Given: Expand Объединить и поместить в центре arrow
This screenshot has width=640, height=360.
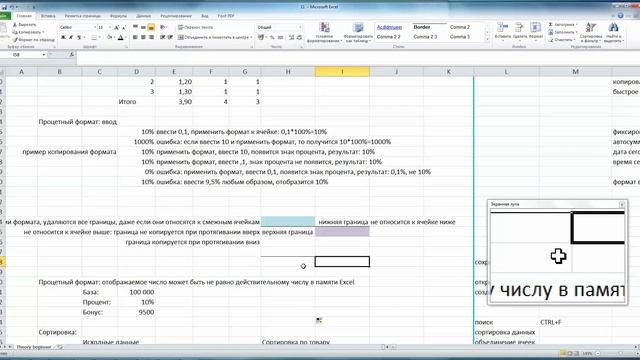Looking at the screenshot, I should pyautogui.click(x=251, y=38).
